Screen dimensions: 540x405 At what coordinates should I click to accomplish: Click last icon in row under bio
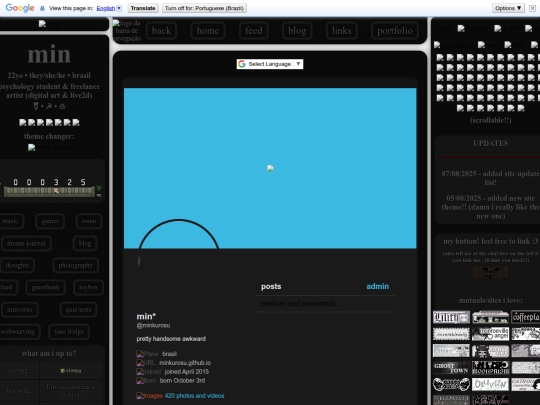point(76,122)
